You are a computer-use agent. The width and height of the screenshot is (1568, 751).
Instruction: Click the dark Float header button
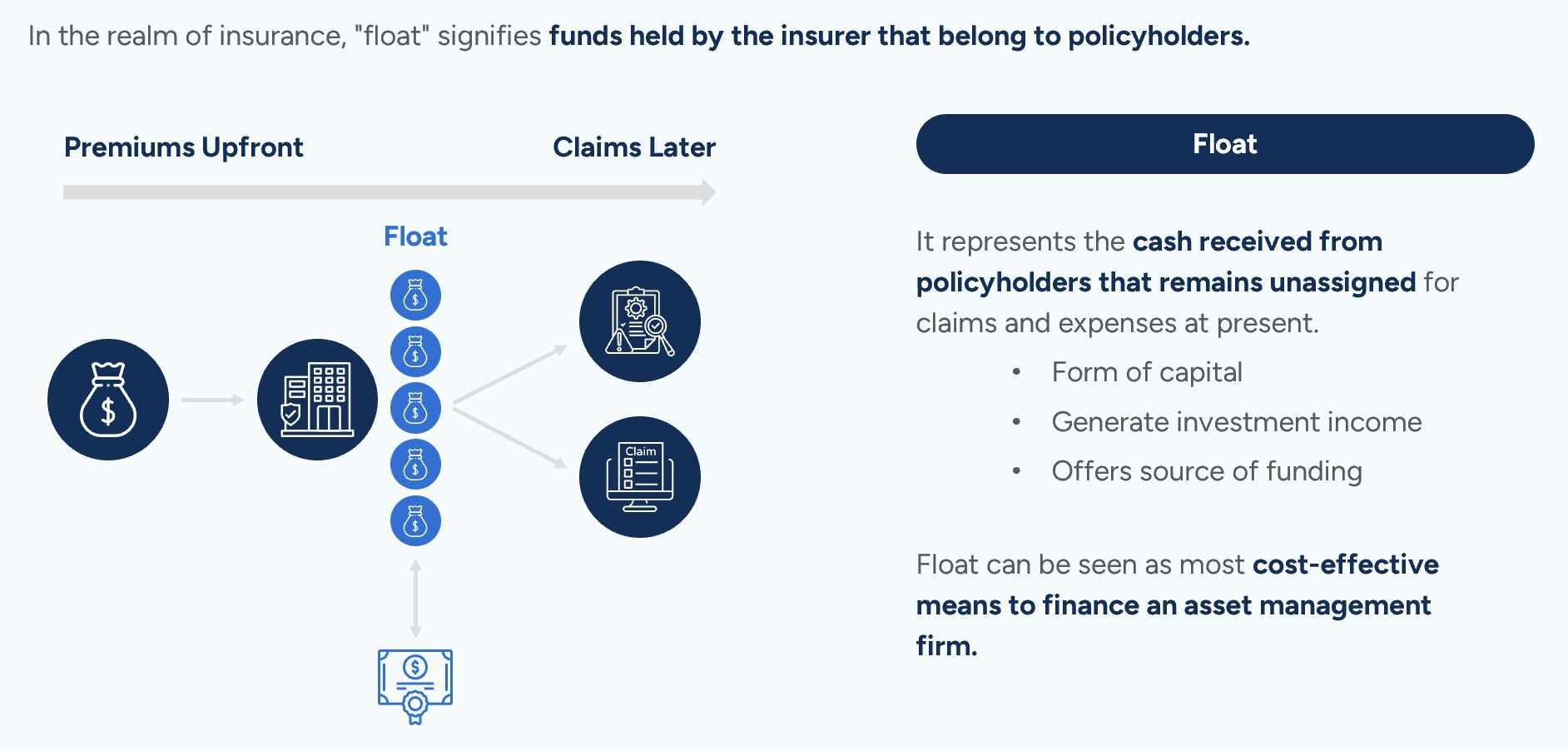[1224, 144]
